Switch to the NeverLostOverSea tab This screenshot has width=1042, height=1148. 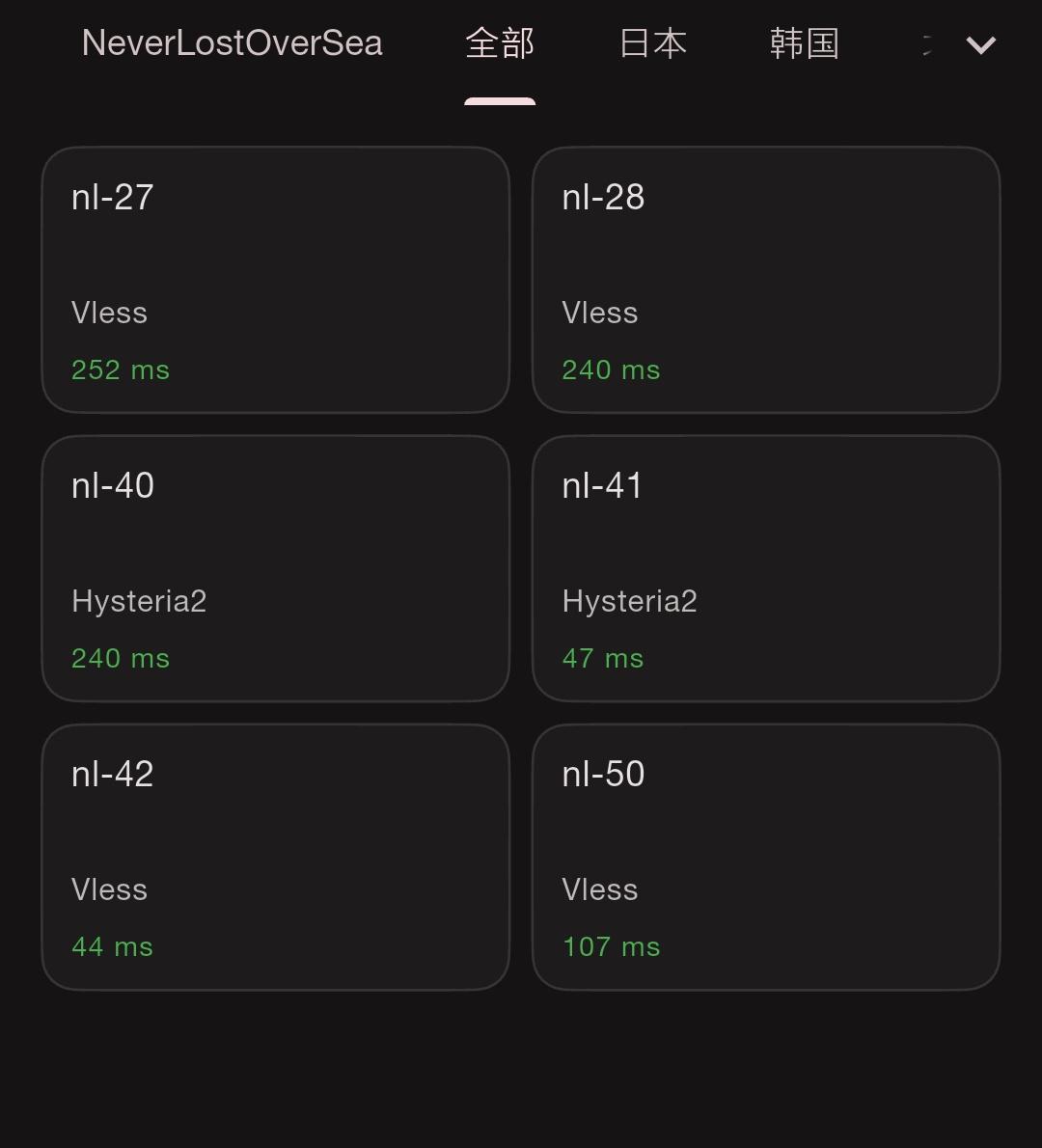pyautogui.click(x=233, y=43)
